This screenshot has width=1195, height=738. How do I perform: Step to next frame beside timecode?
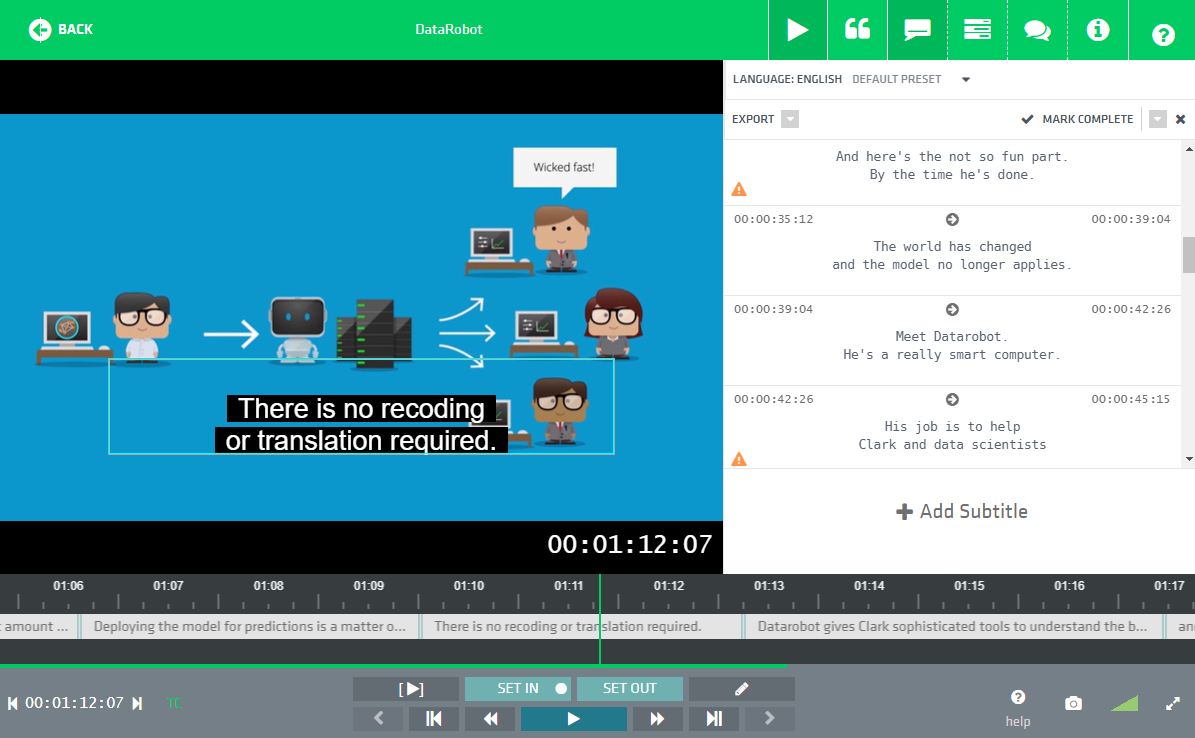coord(137,703)
